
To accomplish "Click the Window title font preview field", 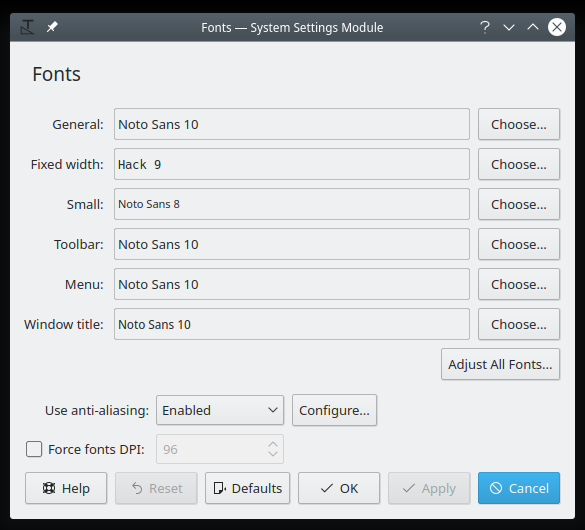I will coord(292,324).
